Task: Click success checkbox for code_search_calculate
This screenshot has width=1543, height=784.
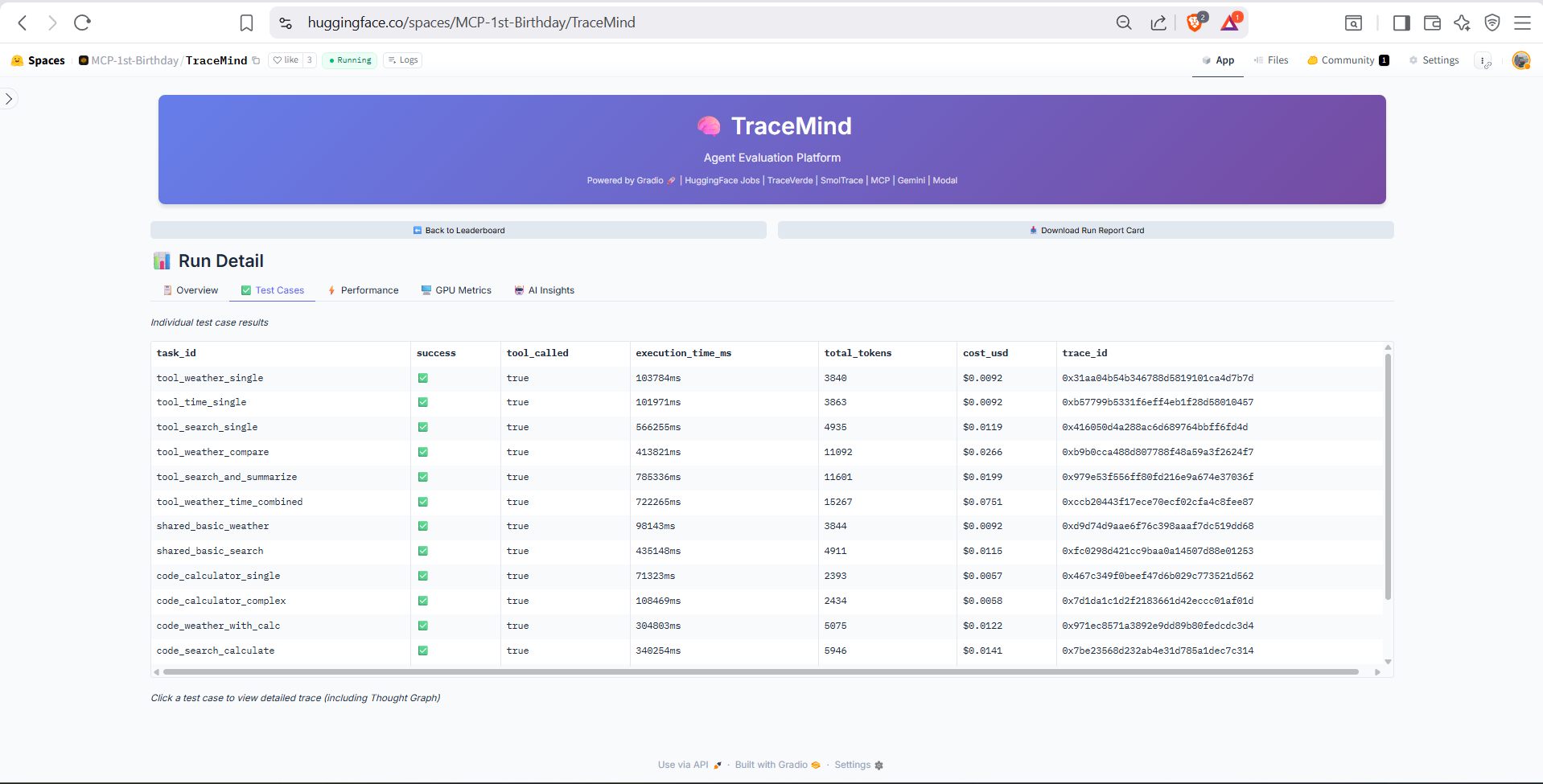Action: click(423, 651)
